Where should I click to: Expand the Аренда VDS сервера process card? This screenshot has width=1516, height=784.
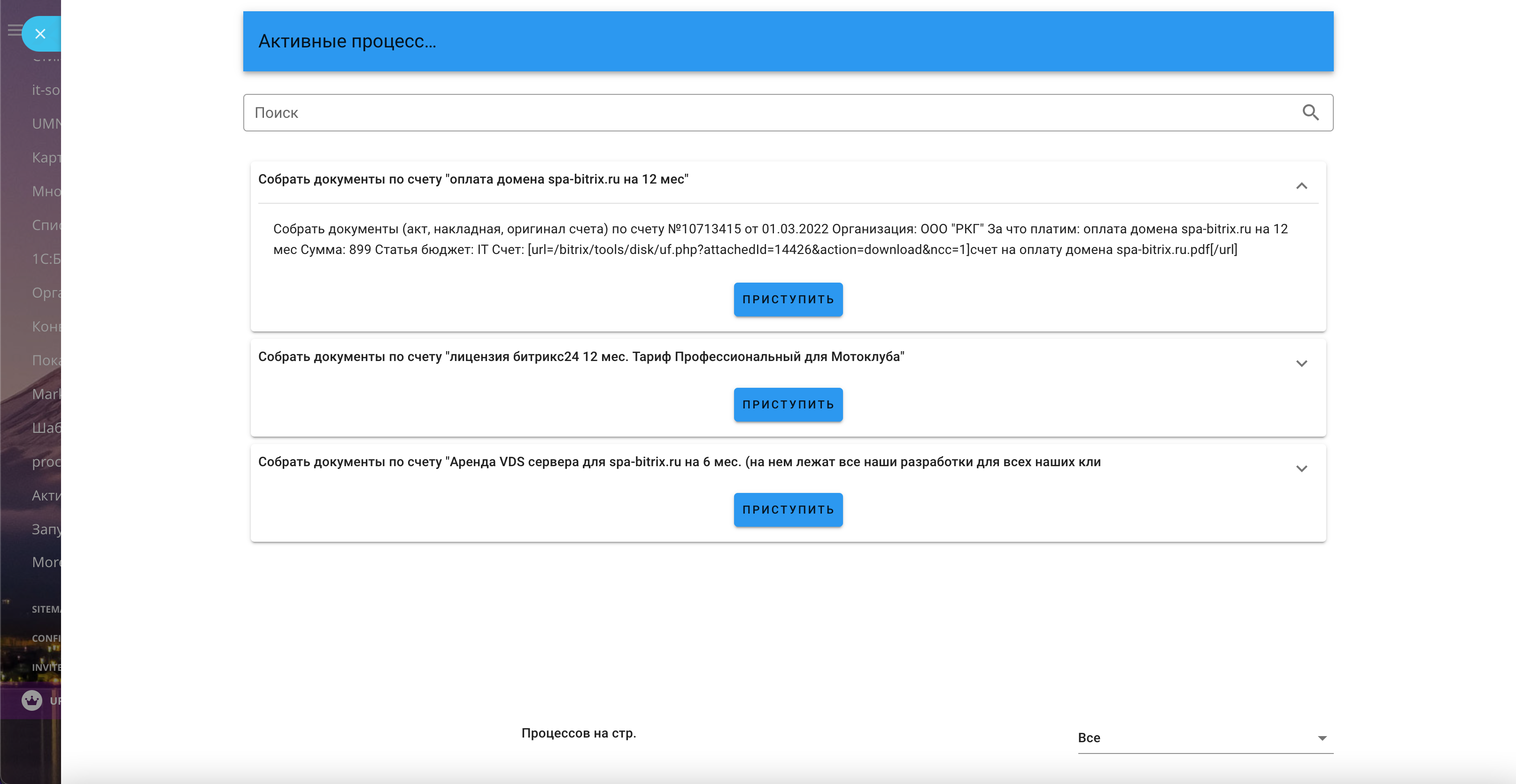1301,469
